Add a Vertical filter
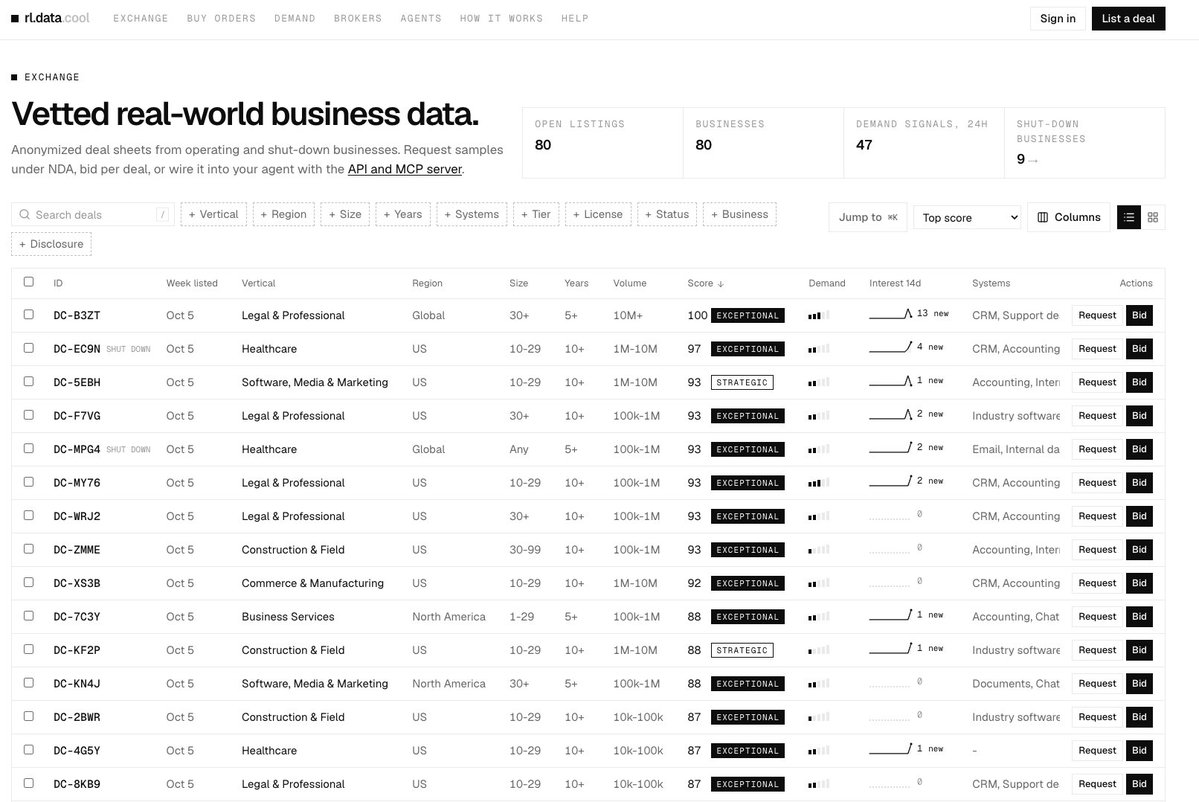 pyautogui.click(x=213, y=214)
